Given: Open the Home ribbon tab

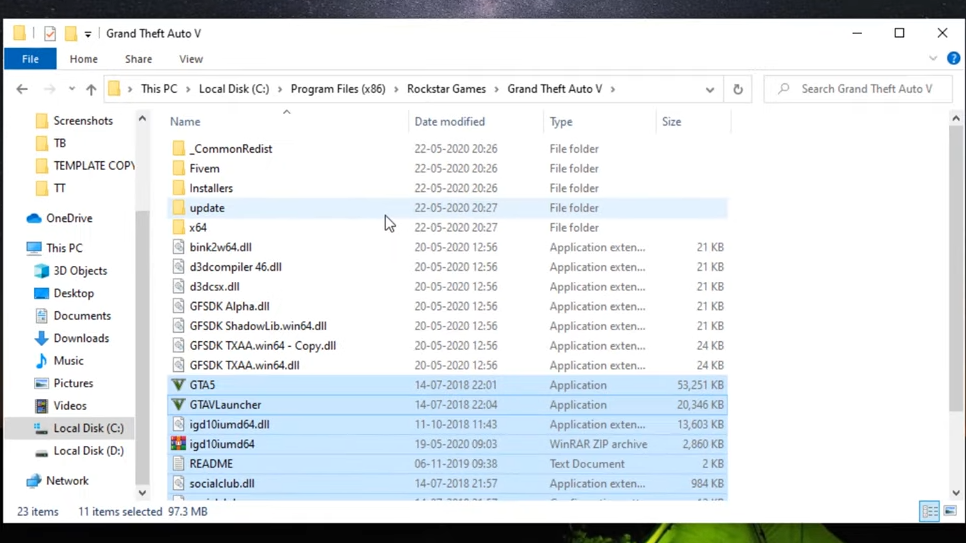Looking at the screenshot, I should pos(84,59).
